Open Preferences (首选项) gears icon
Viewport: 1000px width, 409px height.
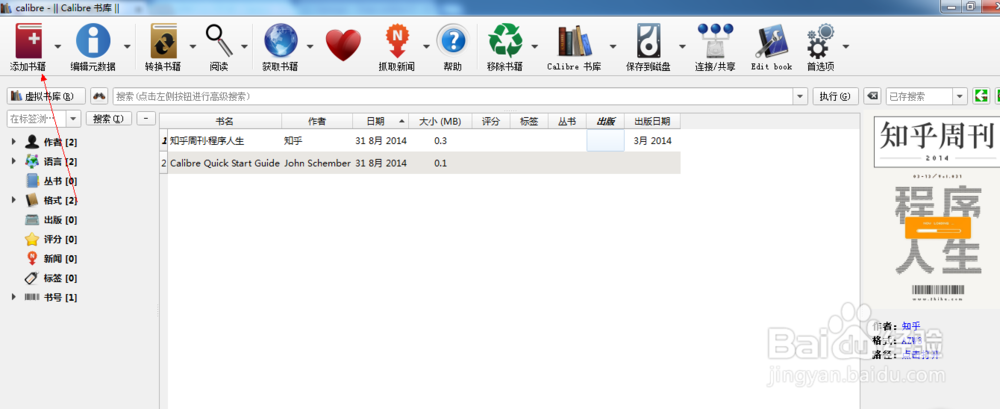821,42
